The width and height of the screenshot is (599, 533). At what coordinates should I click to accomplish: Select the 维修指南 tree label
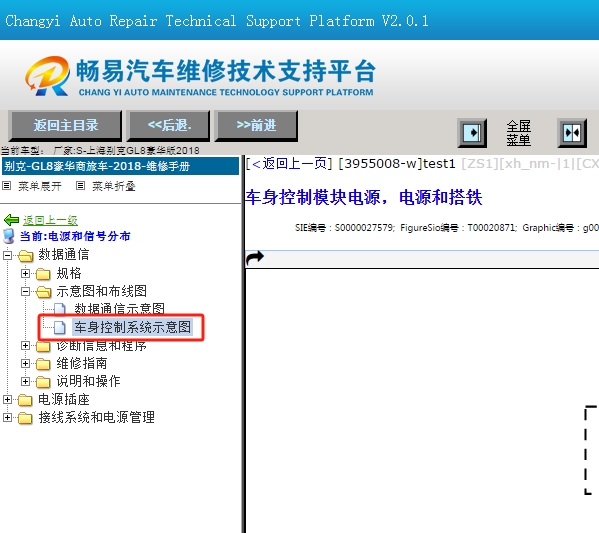pyautogui.click(x=82, y=363)
